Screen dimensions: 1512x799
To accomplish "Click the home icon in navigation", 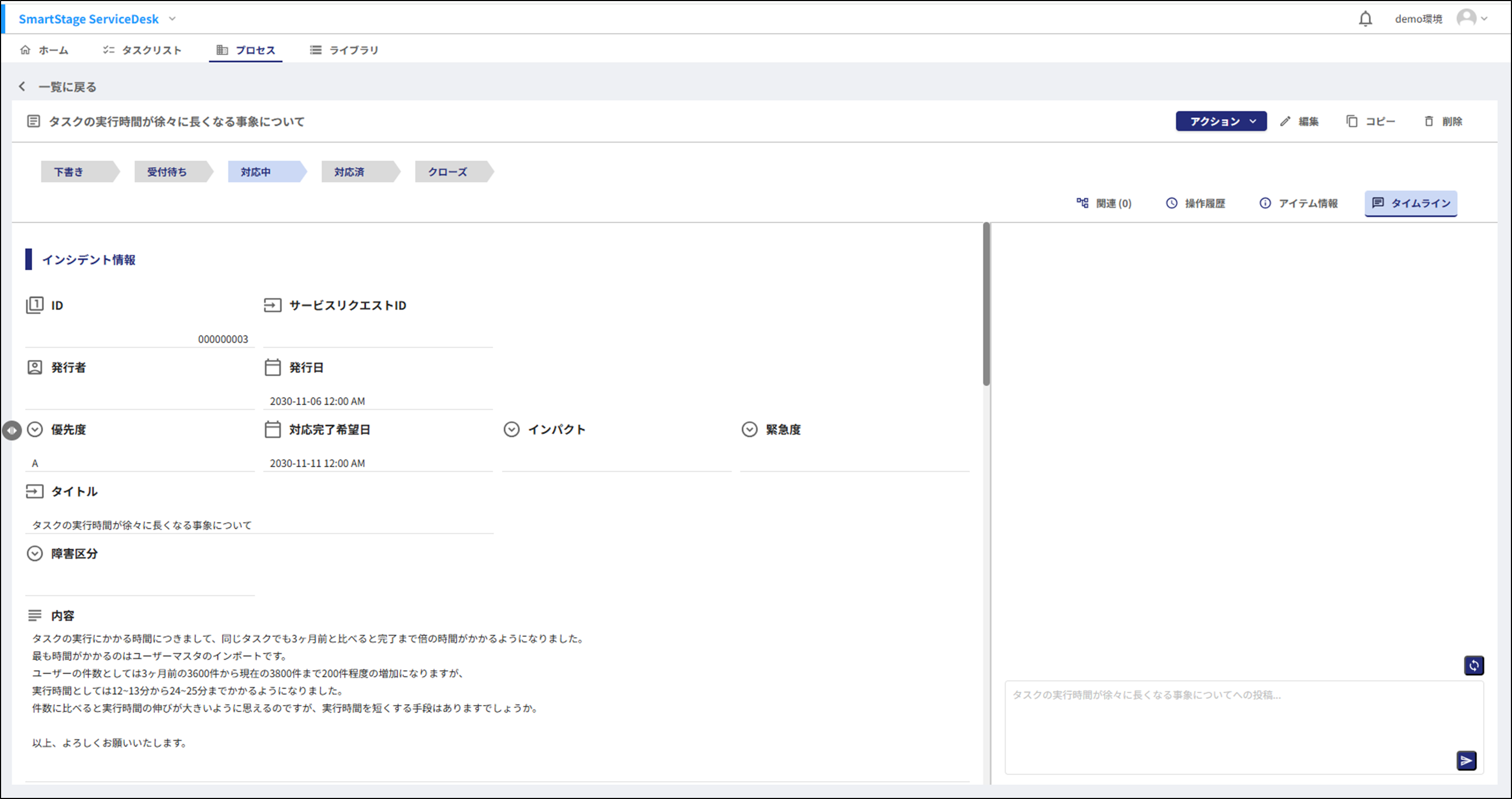I will pyautogui.click(x=25, y=50).
